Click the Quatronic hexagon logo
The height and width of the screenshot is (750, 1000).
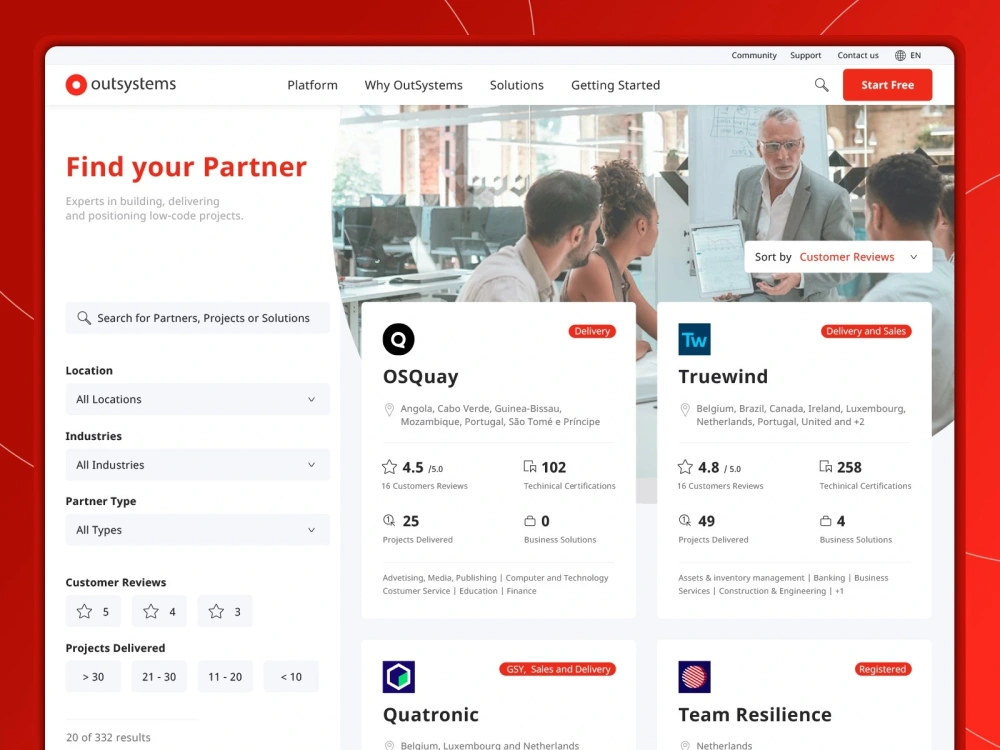[x=399, y=677]
